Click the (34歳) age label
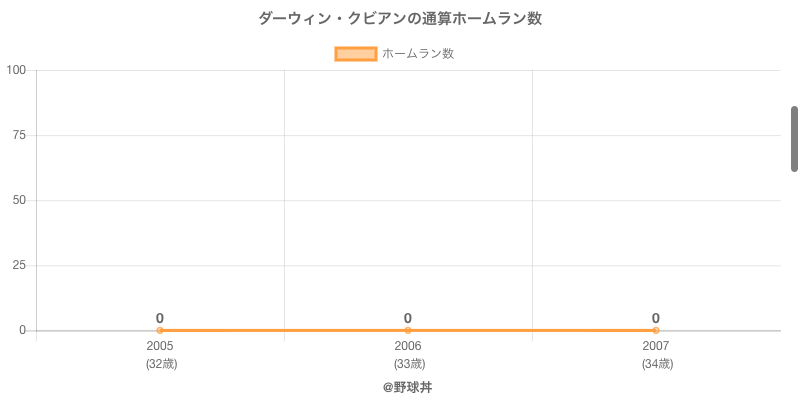This screenshot has height=400, width=800. point(657,364)
